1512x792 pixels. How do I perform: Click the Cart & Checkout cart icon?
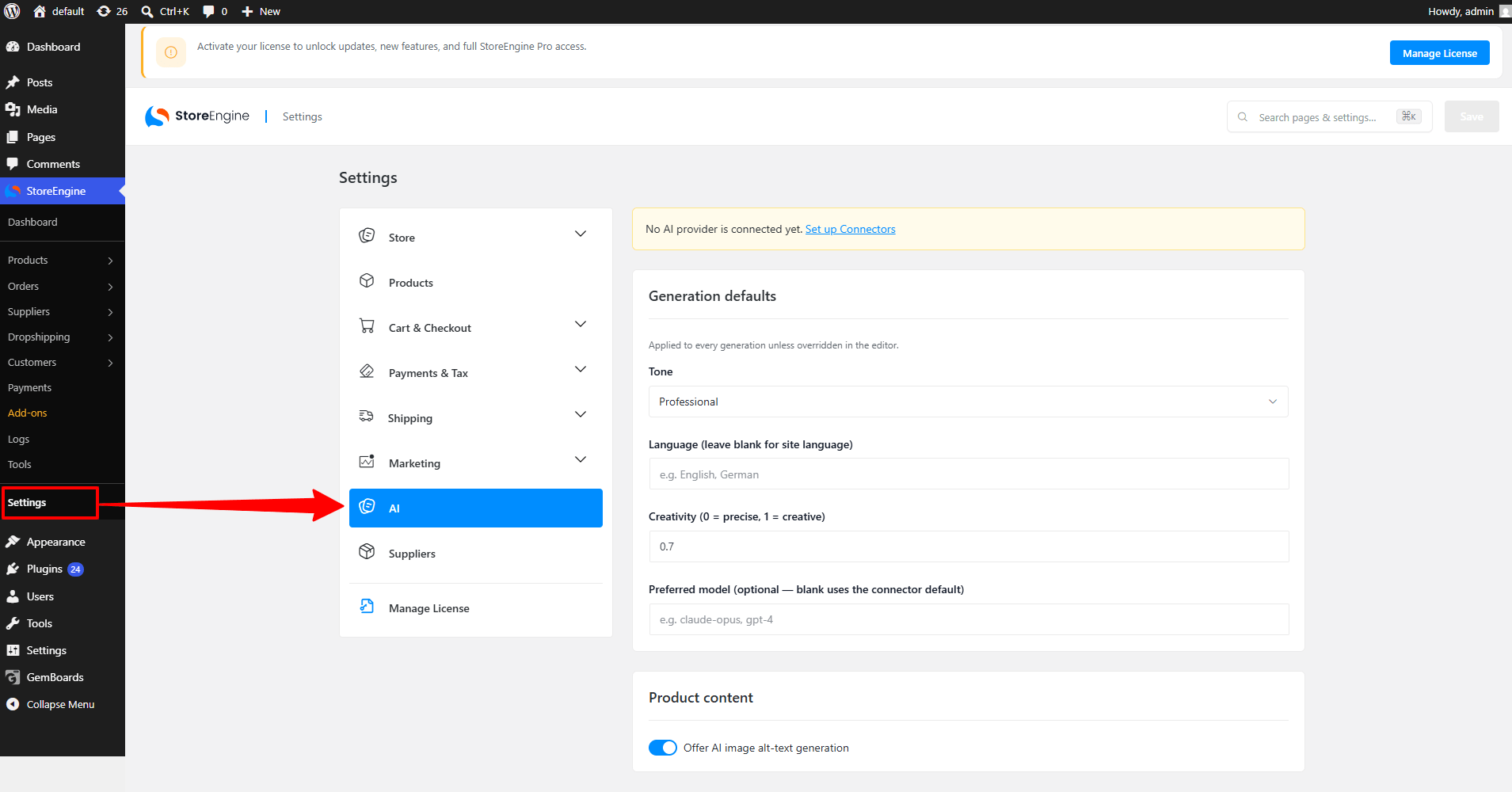click(x=367, y=326)
